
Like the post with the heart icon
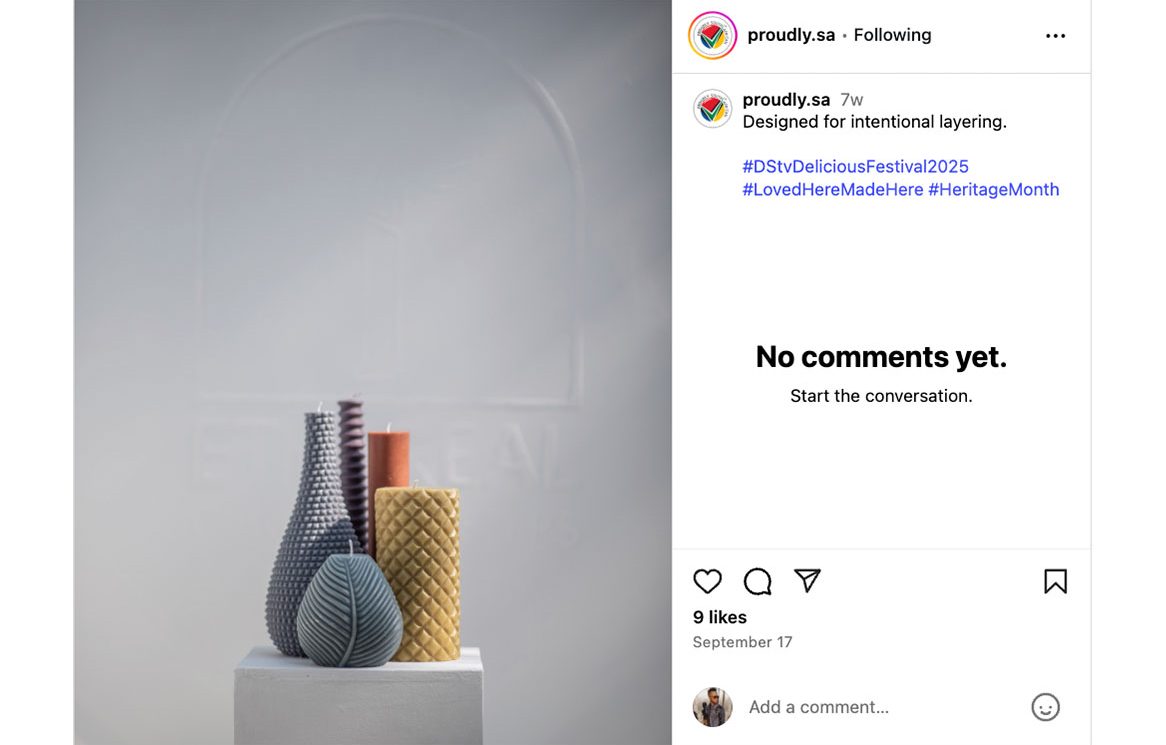click(x=707, y=581)
